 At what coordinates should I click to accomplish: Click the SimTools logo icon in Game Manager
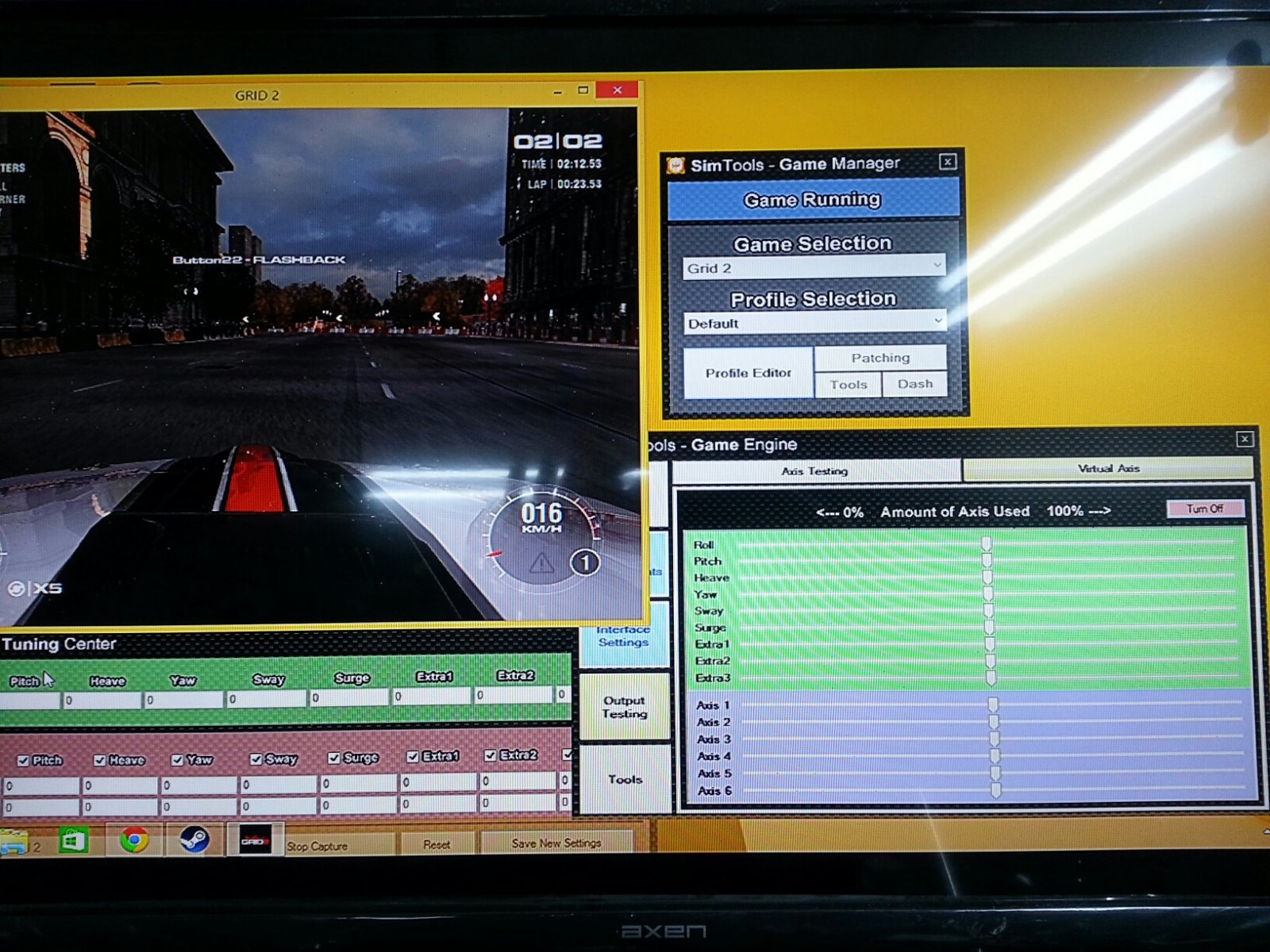coord(676,165)
